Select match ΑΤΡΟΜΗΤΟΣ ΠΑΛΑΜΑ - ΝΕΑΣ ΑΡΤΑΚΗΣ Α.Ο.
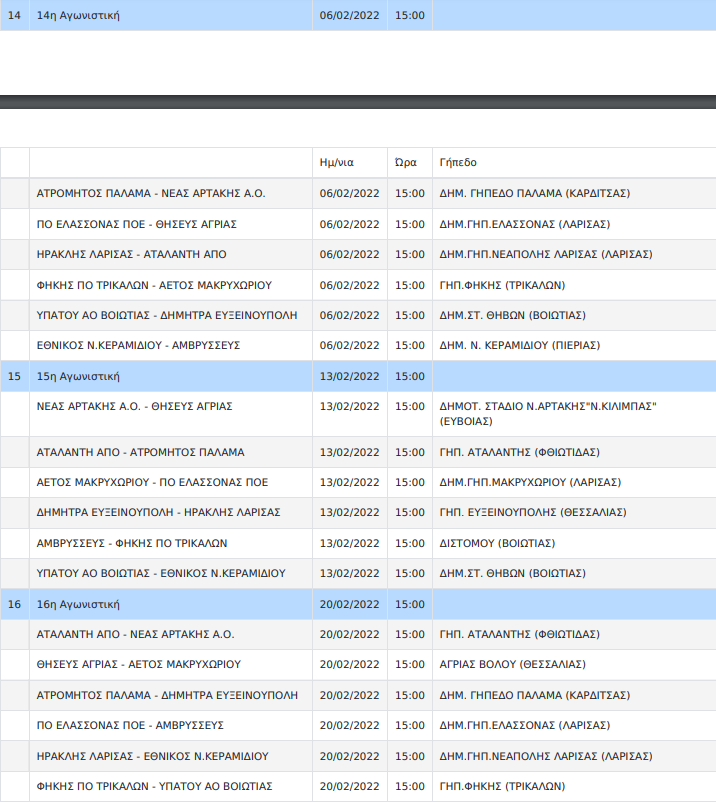 [151, 193]
